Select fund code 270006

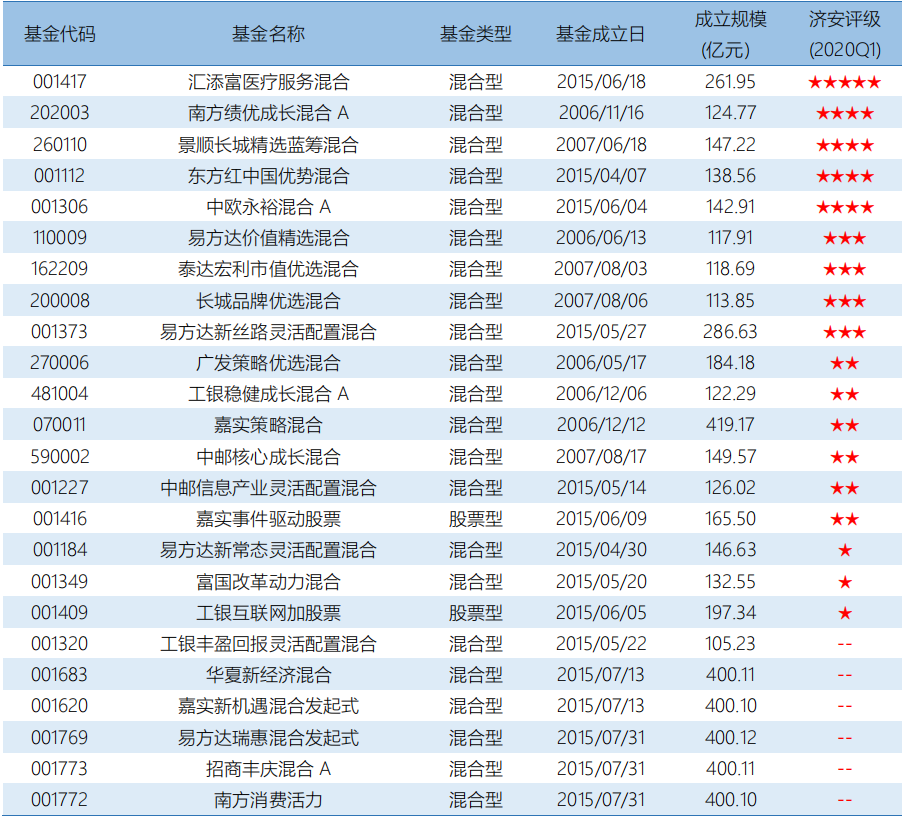click(59, 362)
